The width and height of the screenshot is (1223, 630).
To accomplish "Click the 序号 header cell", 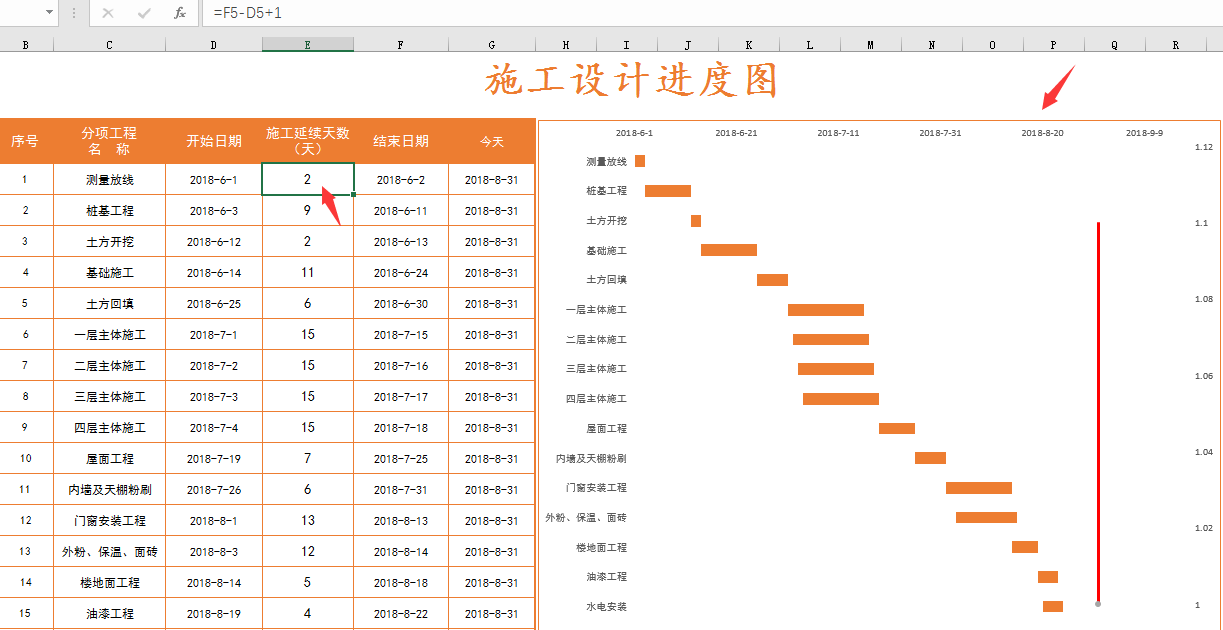I will [25, 141].
